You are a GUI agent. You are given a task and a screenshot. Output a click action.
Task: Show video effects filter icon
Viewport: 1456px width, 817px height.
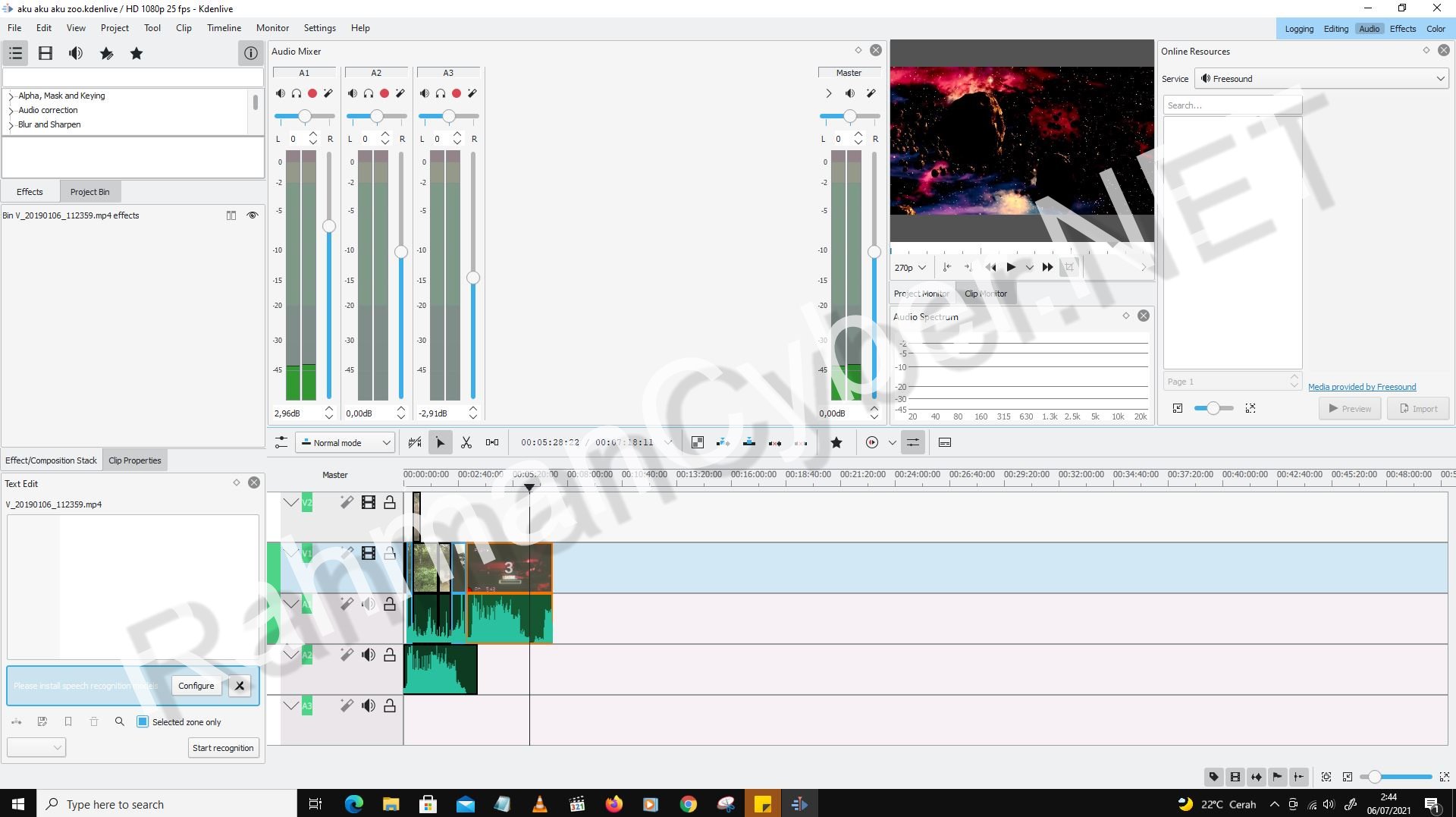[45, 53]
